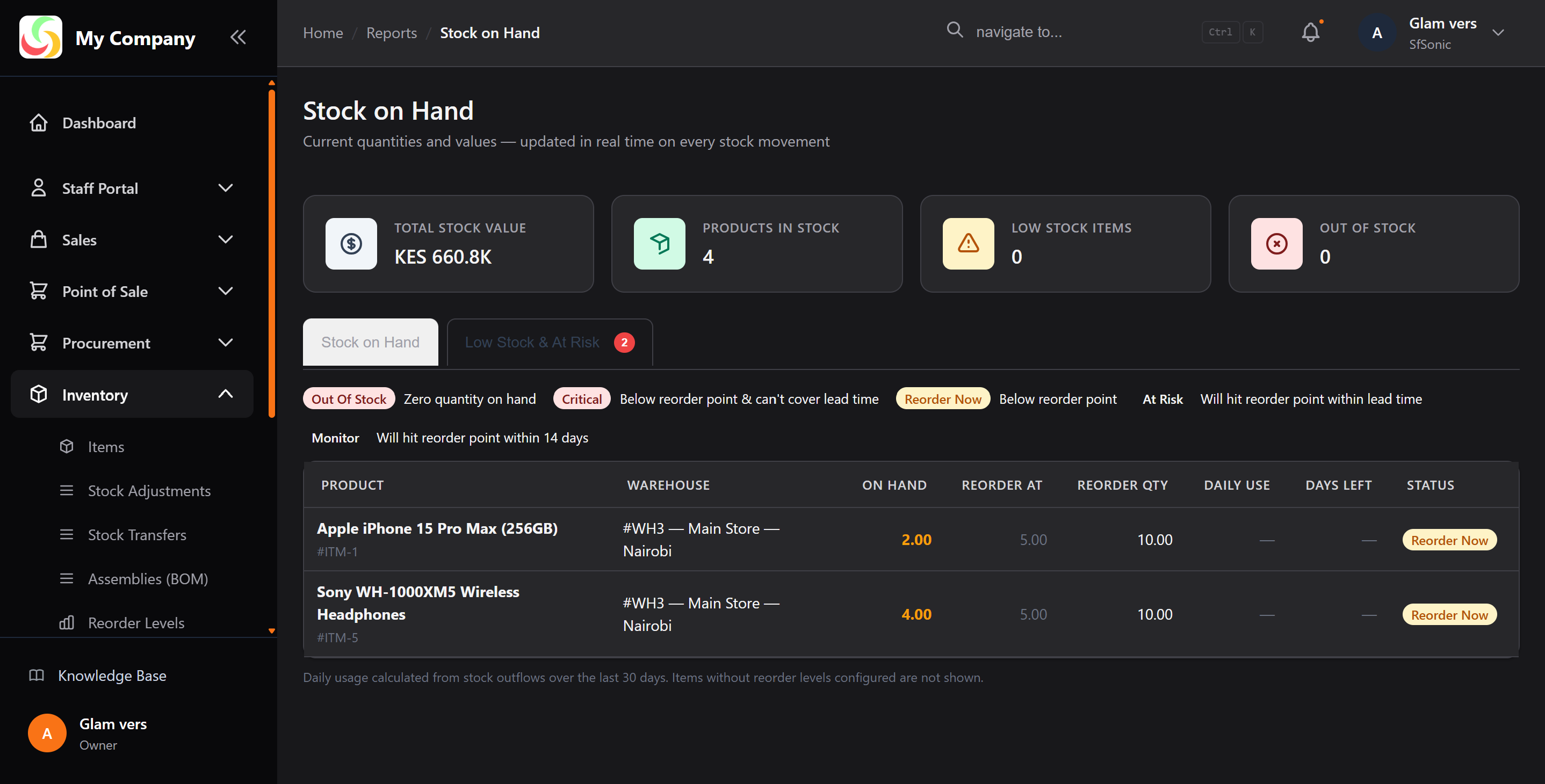
Task: Go to Reports breadcrumb link
Action: click(391, 33)
